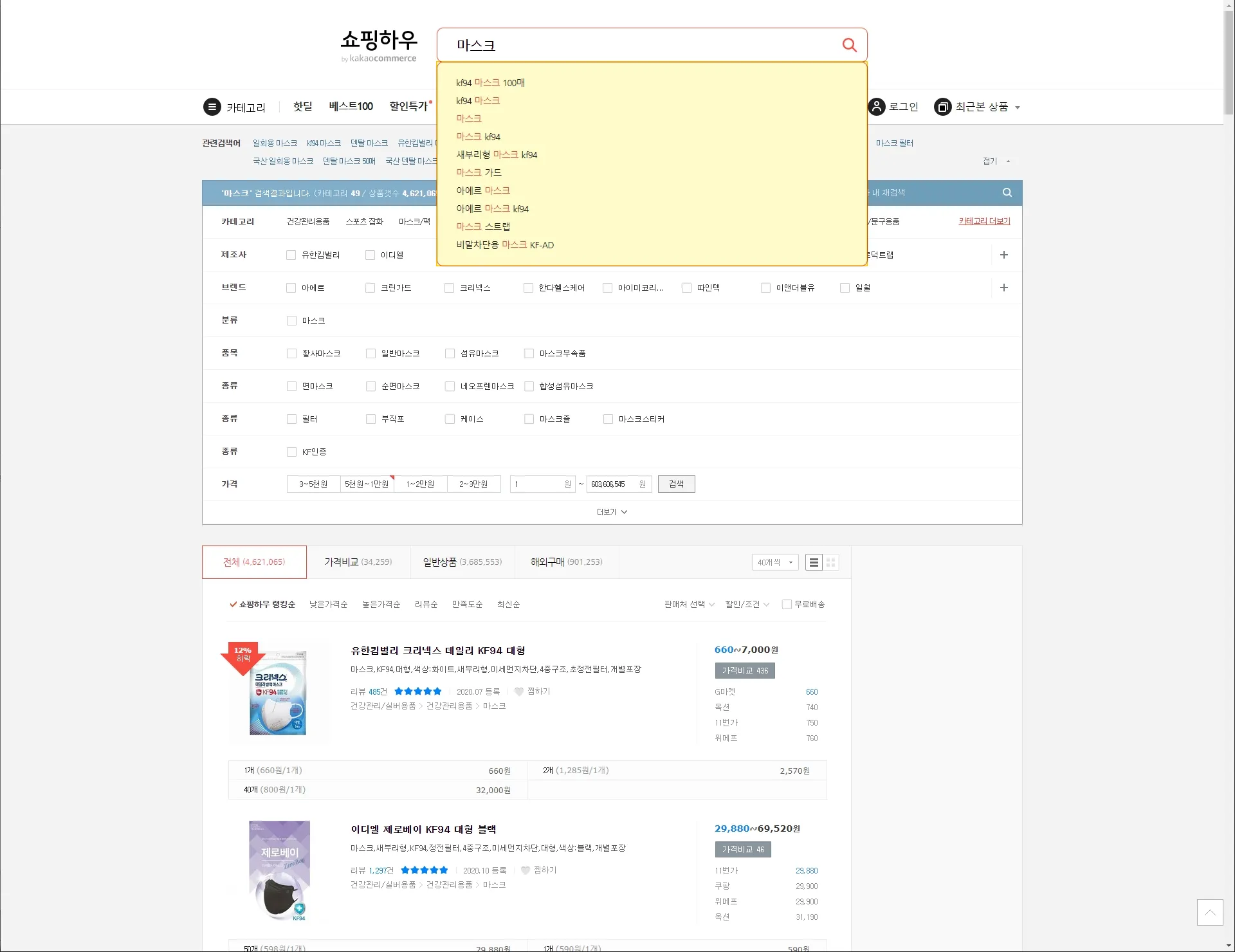Switch to the 가격비교 tab
1235x952 pixels.
tap(358, 562)
